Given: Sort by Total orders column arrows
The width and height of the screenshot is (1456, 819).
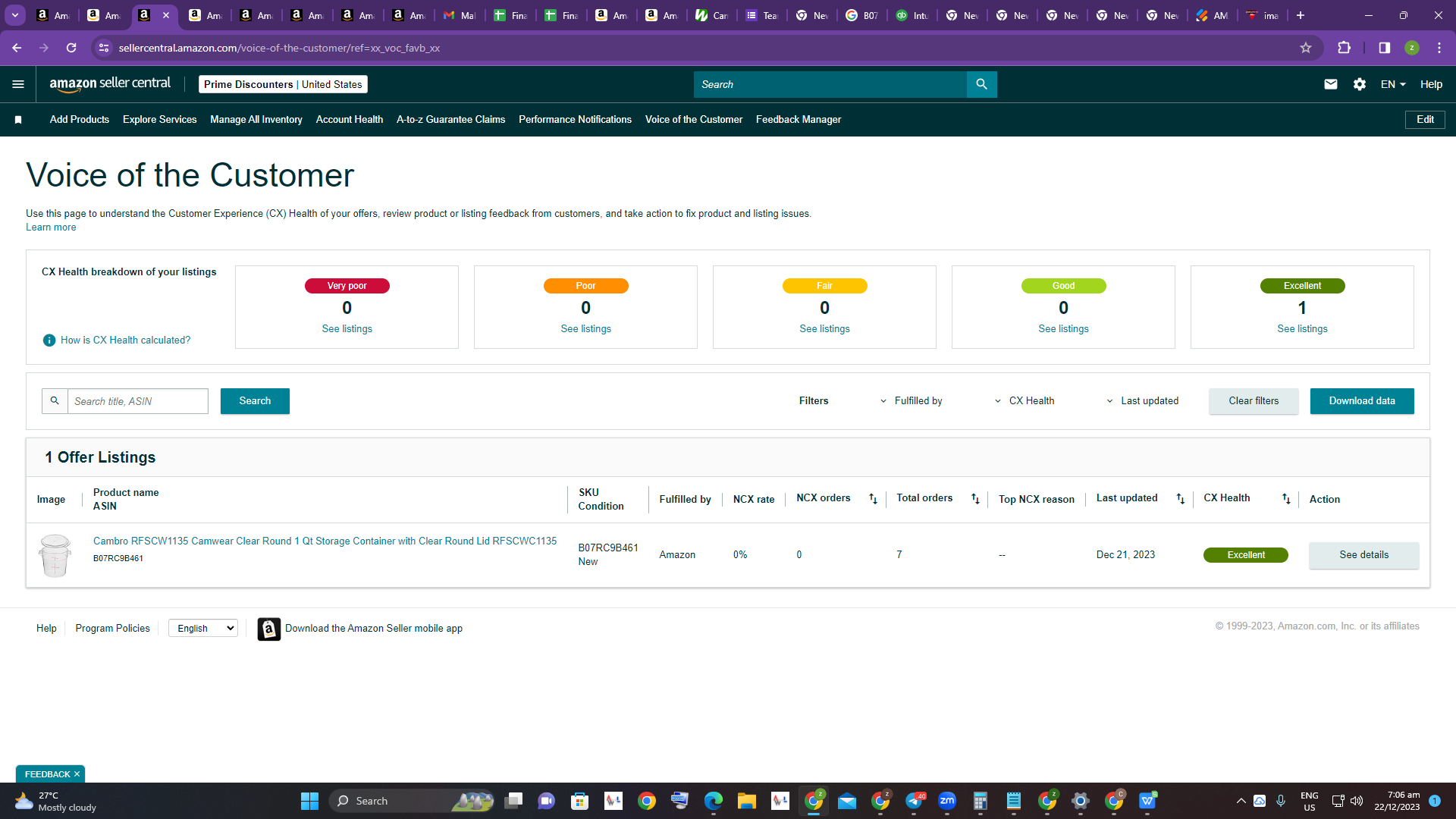Looking at the screenshot, I should (975, 499).
